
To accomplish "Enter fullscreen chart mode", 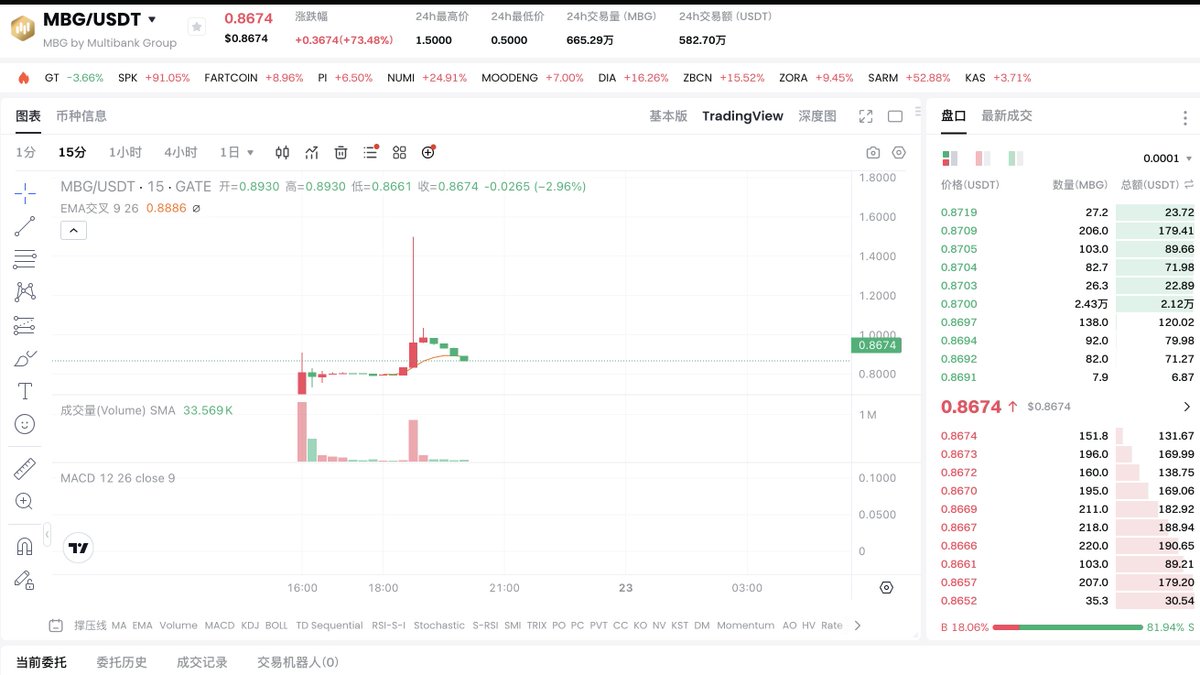I will pos(866,116).
